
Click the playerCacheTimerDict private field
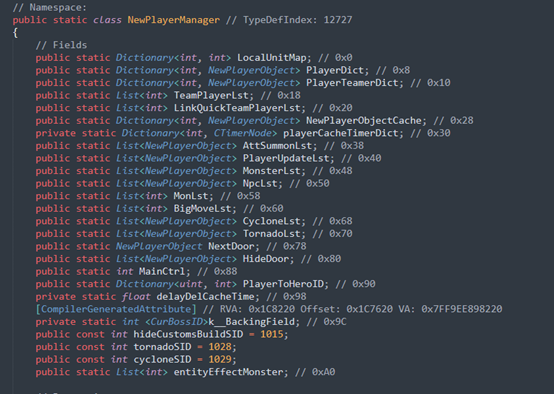click(x=340, y=133)
